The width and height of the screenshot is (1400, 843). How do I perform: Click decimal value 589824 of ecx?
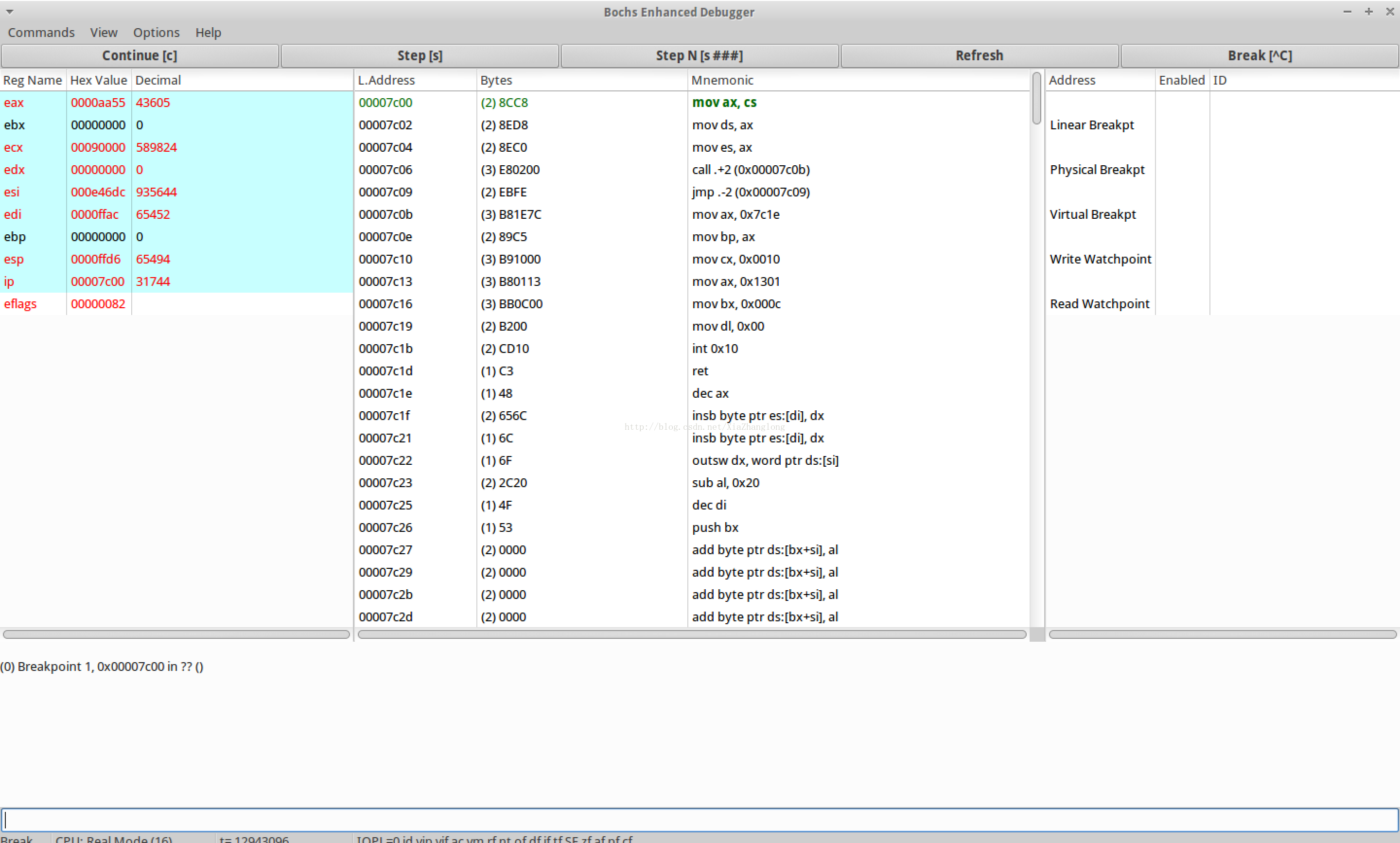(x=156, y=147)
